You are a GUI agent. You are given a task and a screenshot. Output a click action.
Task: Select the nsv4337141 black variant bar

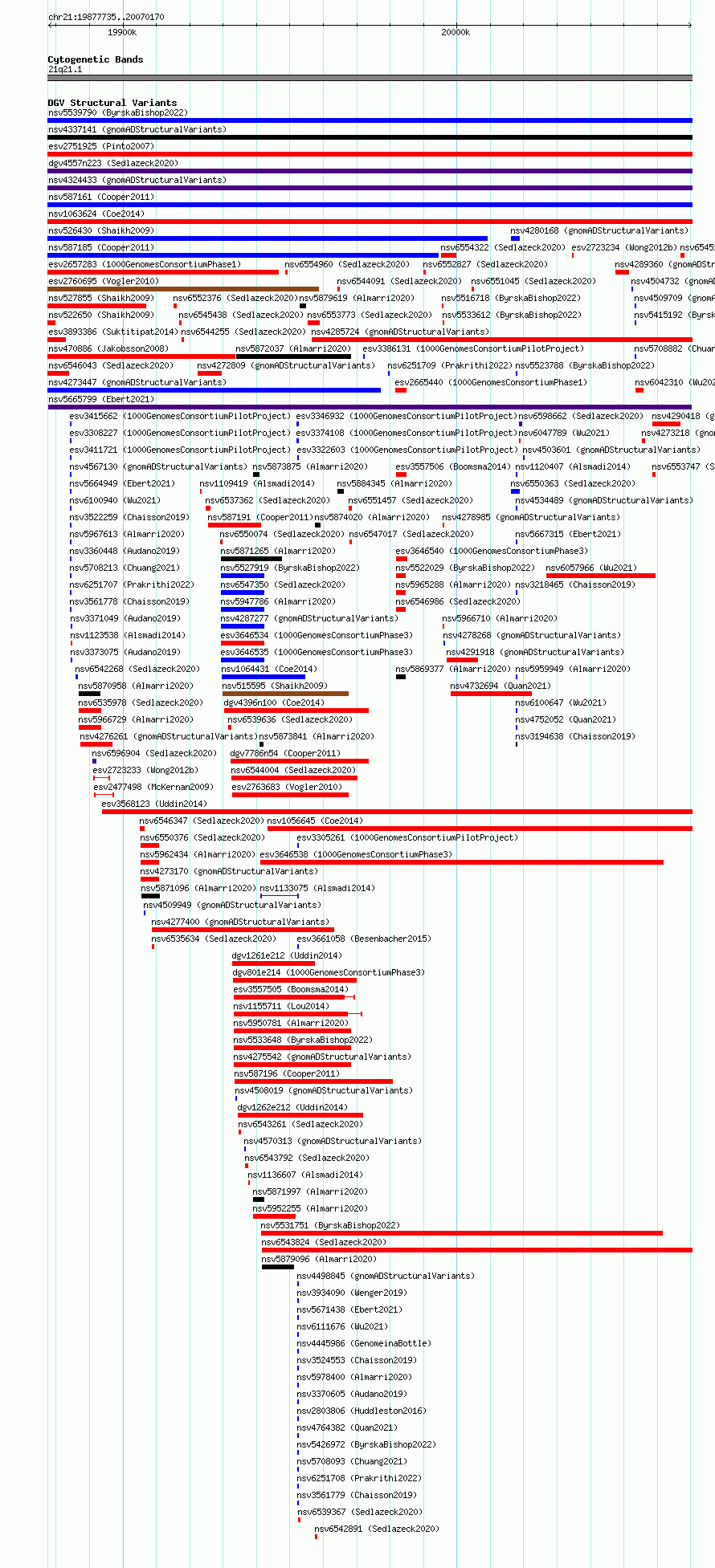click(370, 137)
